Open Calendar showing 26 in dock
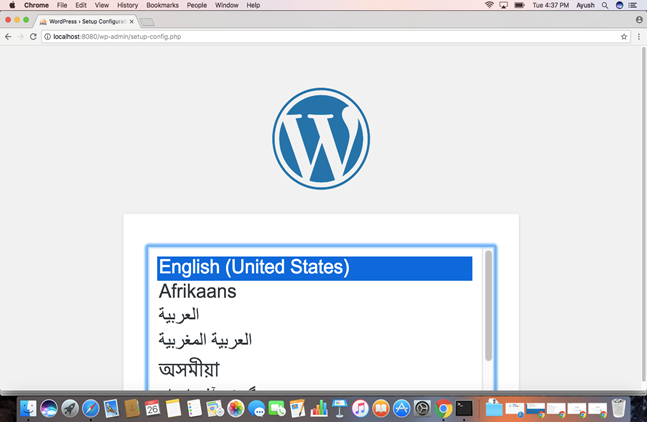 tap(153, 409)
